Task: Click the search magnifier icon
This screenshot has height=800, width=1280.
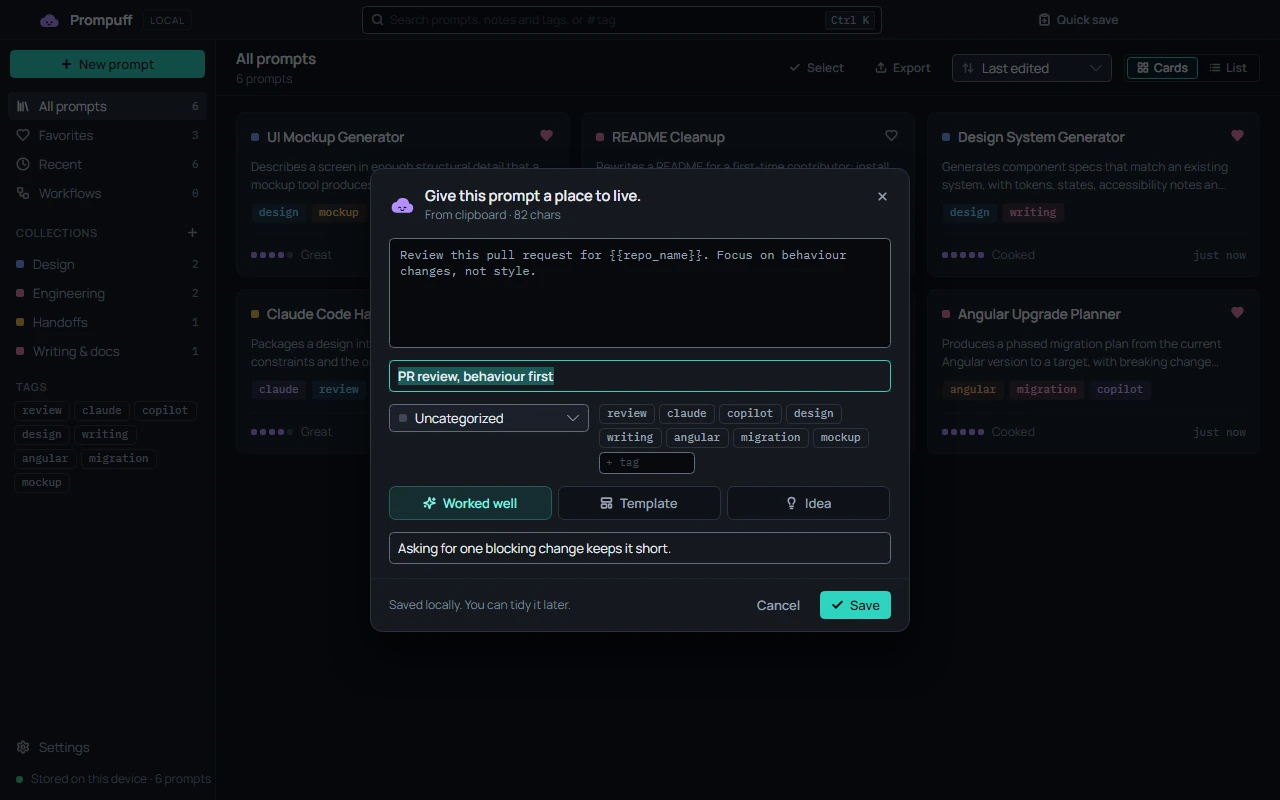Action: tap(377, 20)
